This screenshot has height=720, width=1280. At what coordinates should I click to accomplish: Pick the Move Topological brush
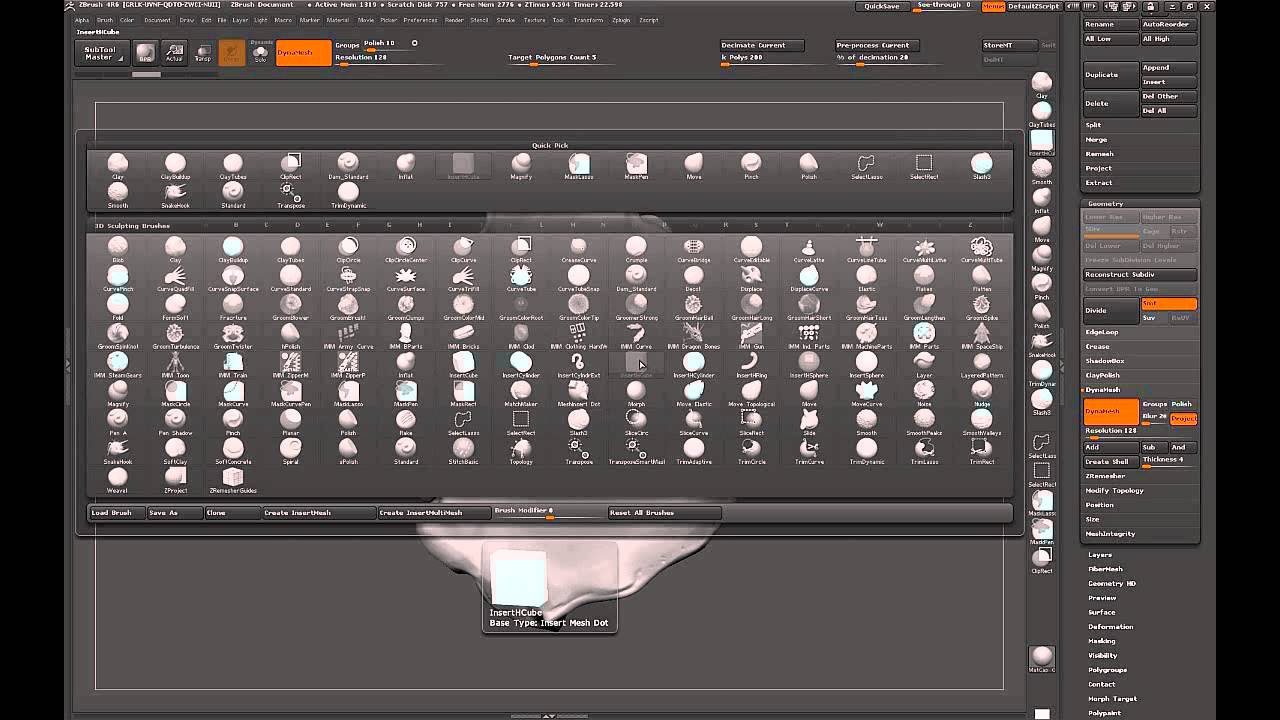tap(752, 394)
